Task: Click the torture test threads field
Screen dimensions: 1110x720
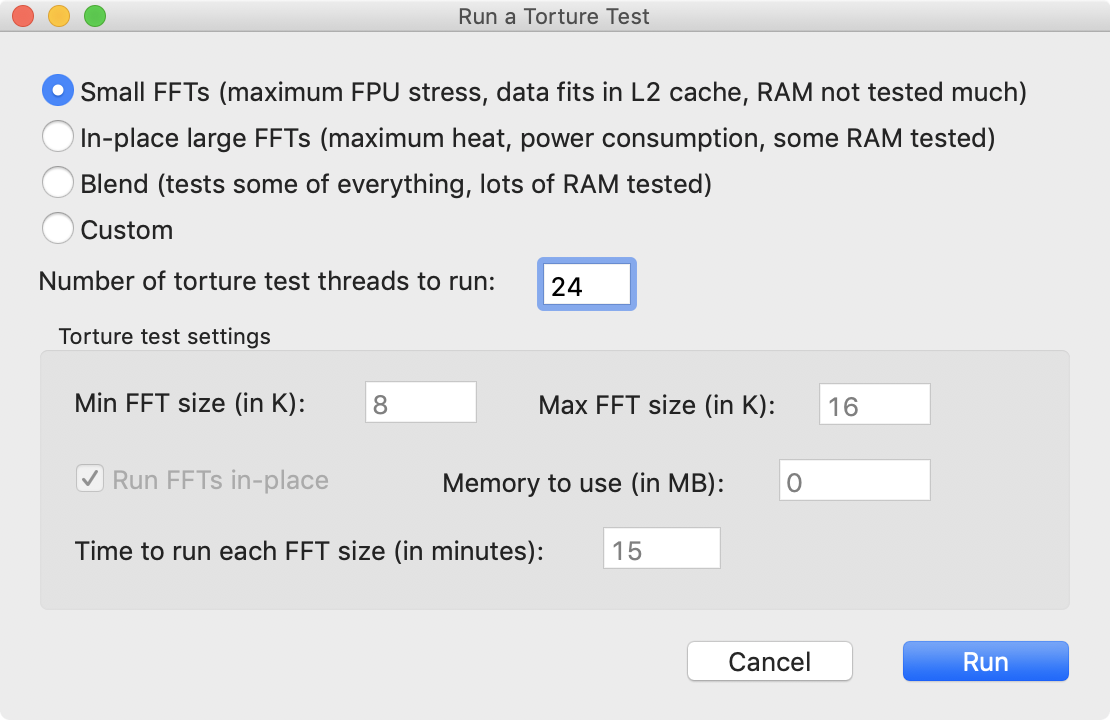Action: tap(586, 286)
